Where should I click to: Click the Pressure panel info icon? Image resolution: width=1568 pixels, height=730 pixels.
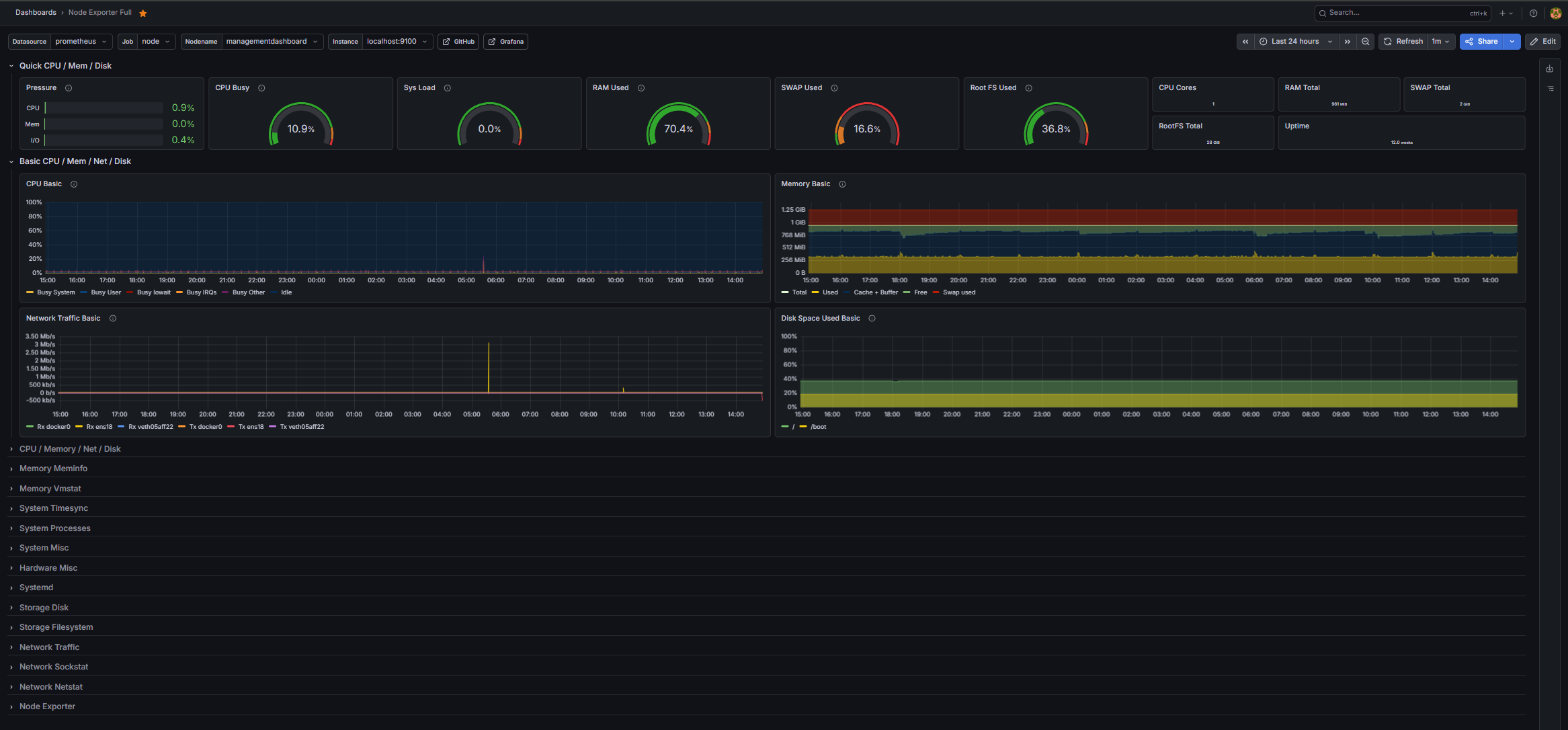[x=69, y=88]
